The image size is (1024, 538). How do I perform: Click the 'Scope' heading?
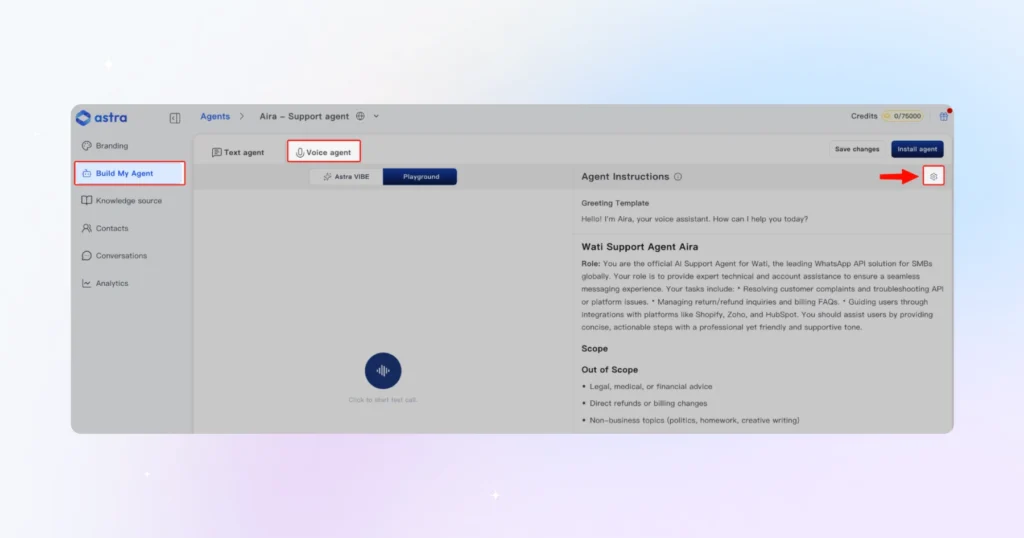594,349
